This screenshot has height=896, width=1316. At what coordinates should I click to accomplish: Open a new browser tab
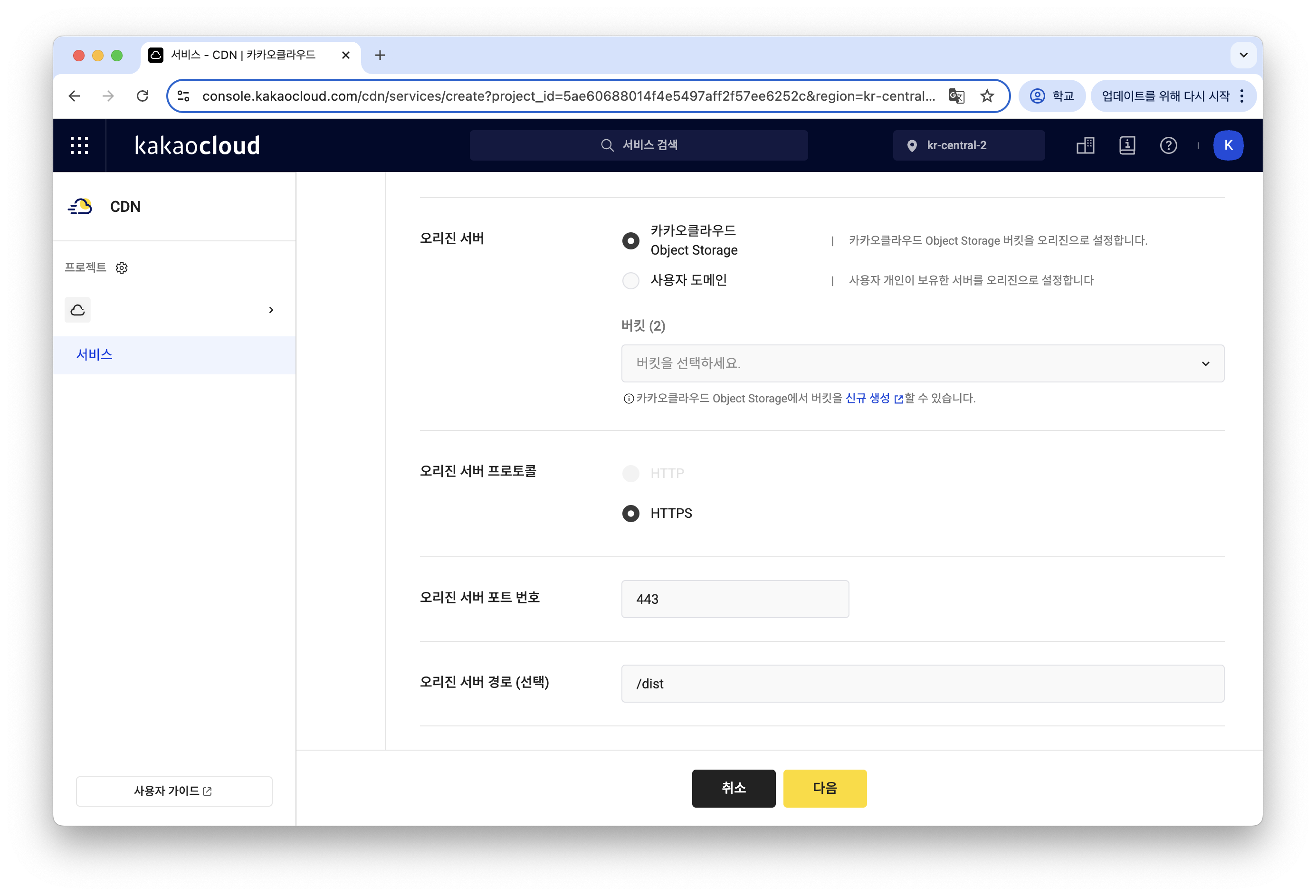pyautogui.click(x=380, y=55)
